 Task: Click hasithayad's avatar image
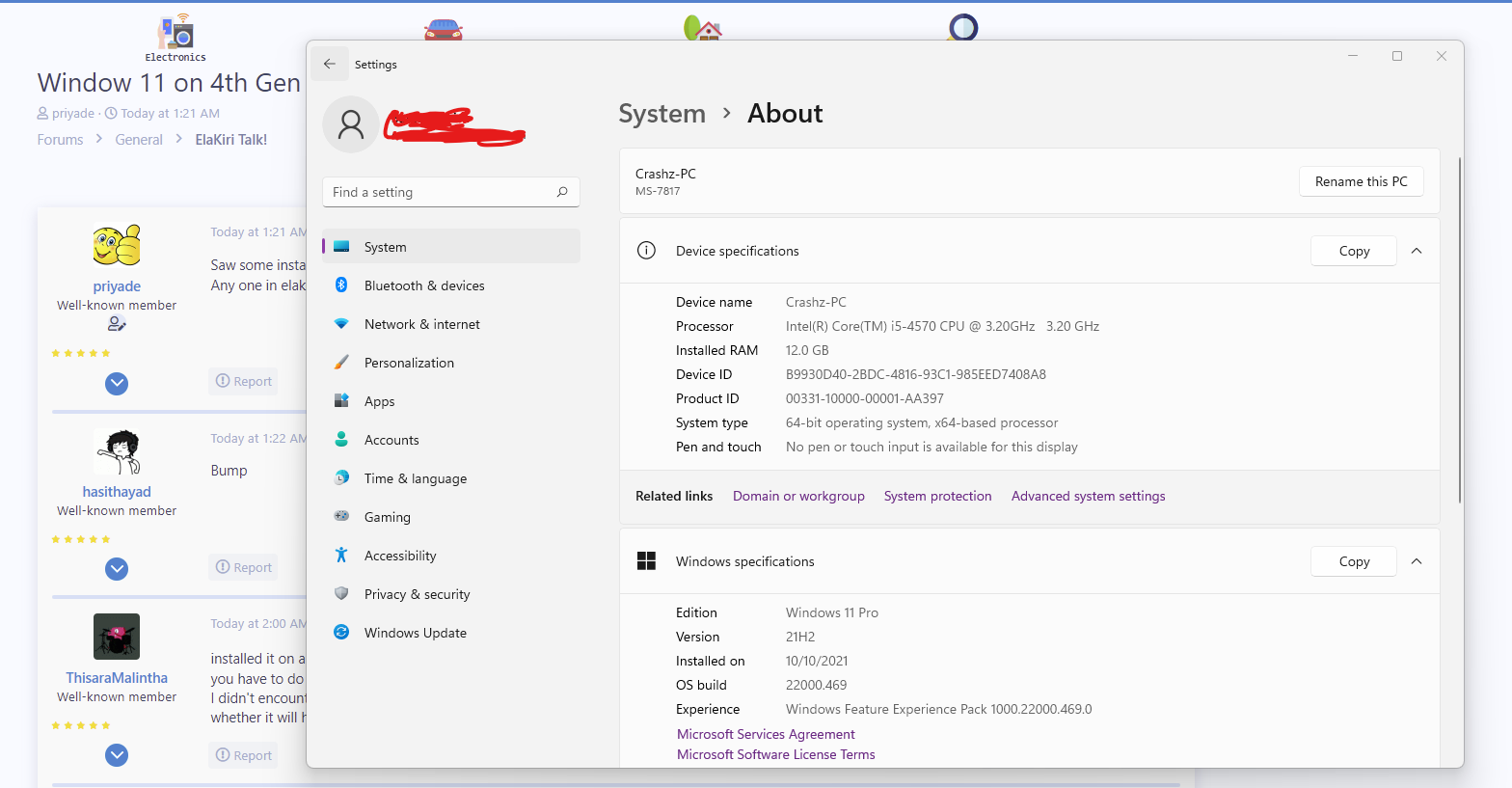point(117,451)
